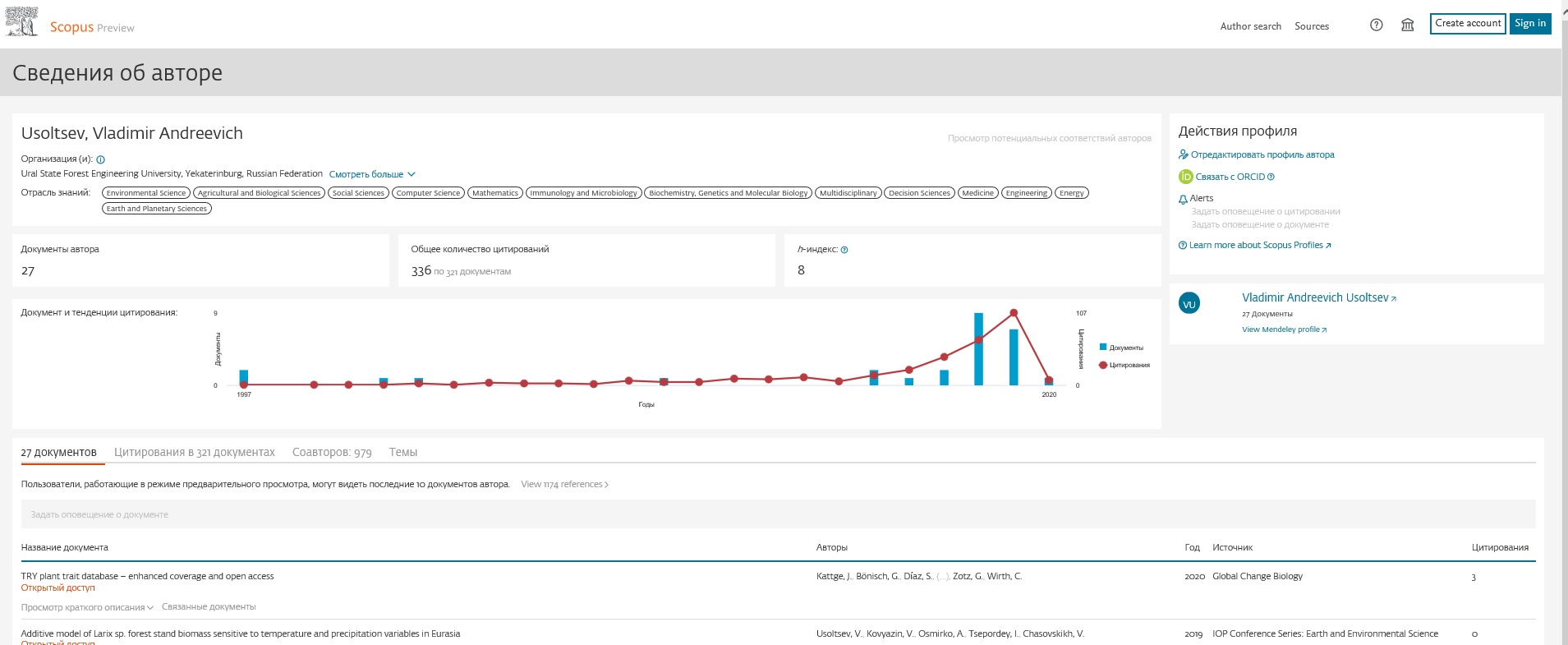Click the VU Mendeley avatar icon

point(1189,304)
